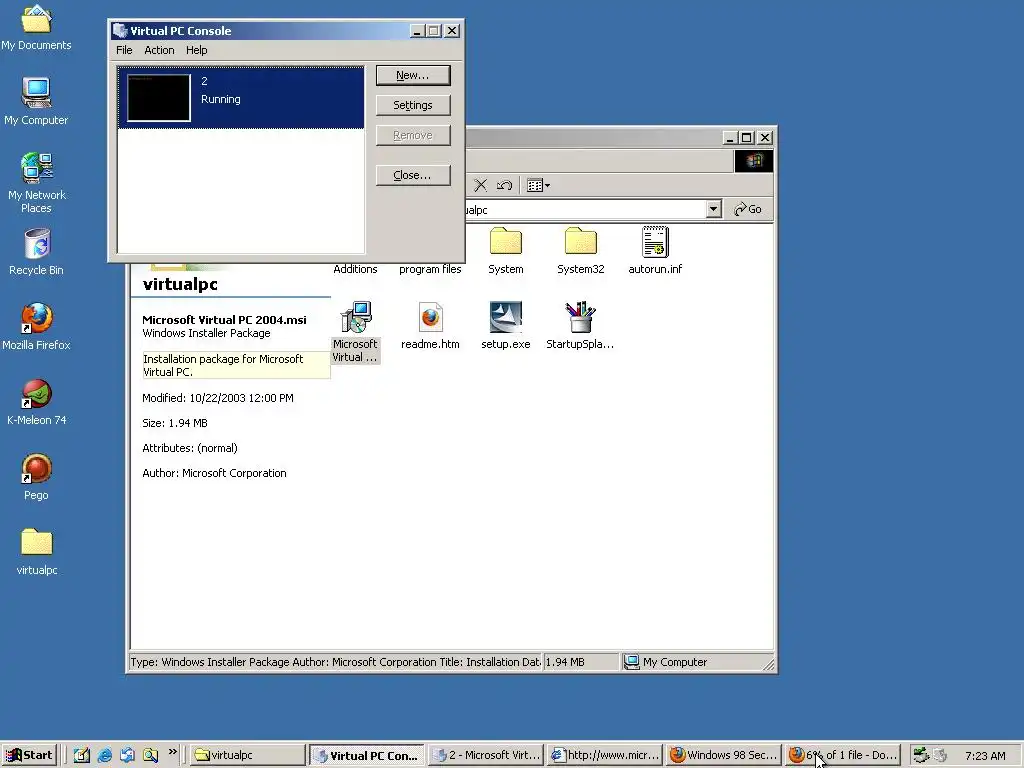
Task: Select the System32 folder
Action: [x=581, y=251]
